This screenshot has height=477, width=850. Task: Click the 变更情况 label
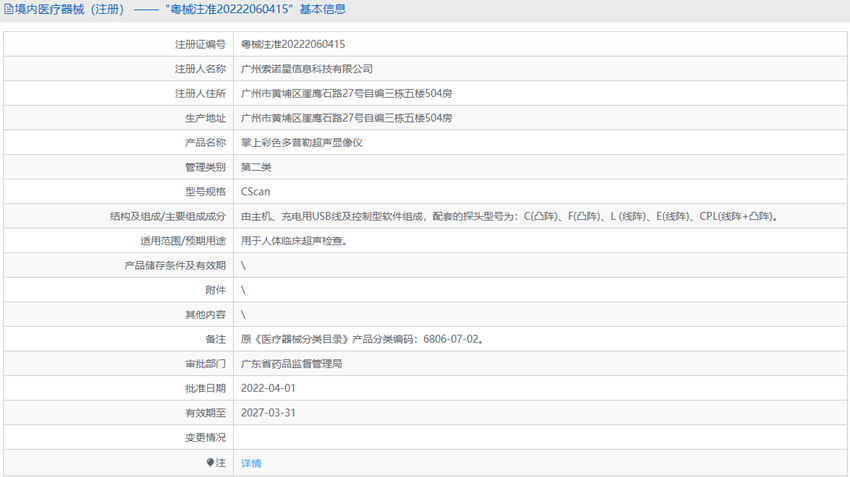pos(205,437)
